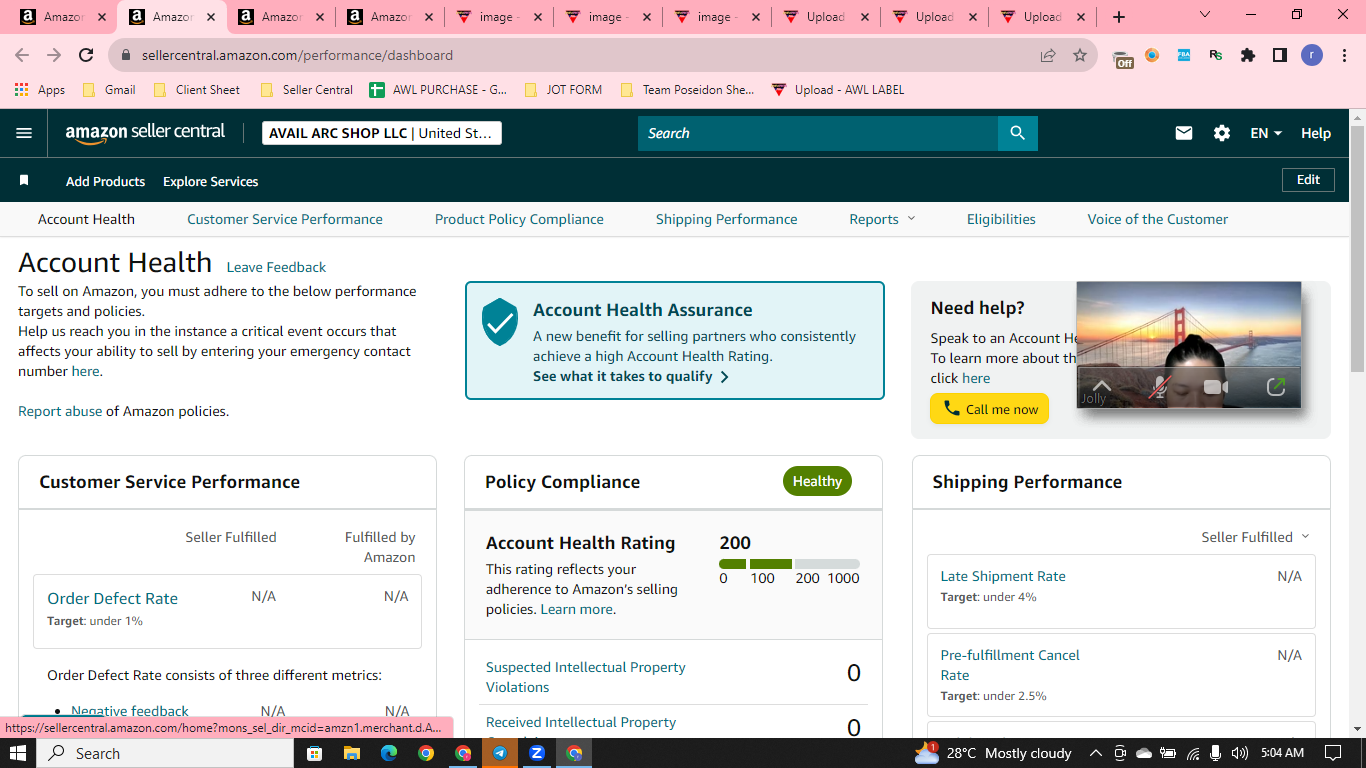Open the Order Defect Rate link

point(113,598)
